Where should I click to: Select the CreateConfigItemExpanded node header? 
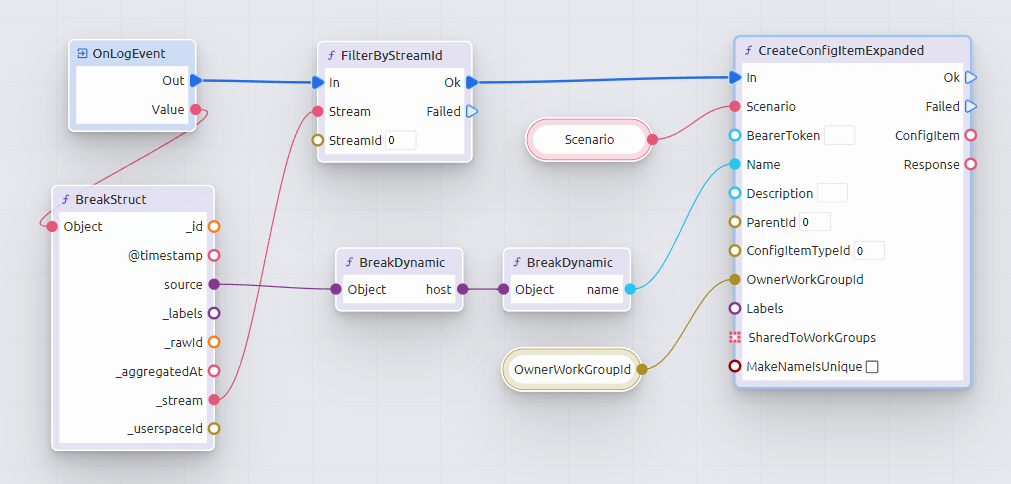coord(840,50)
